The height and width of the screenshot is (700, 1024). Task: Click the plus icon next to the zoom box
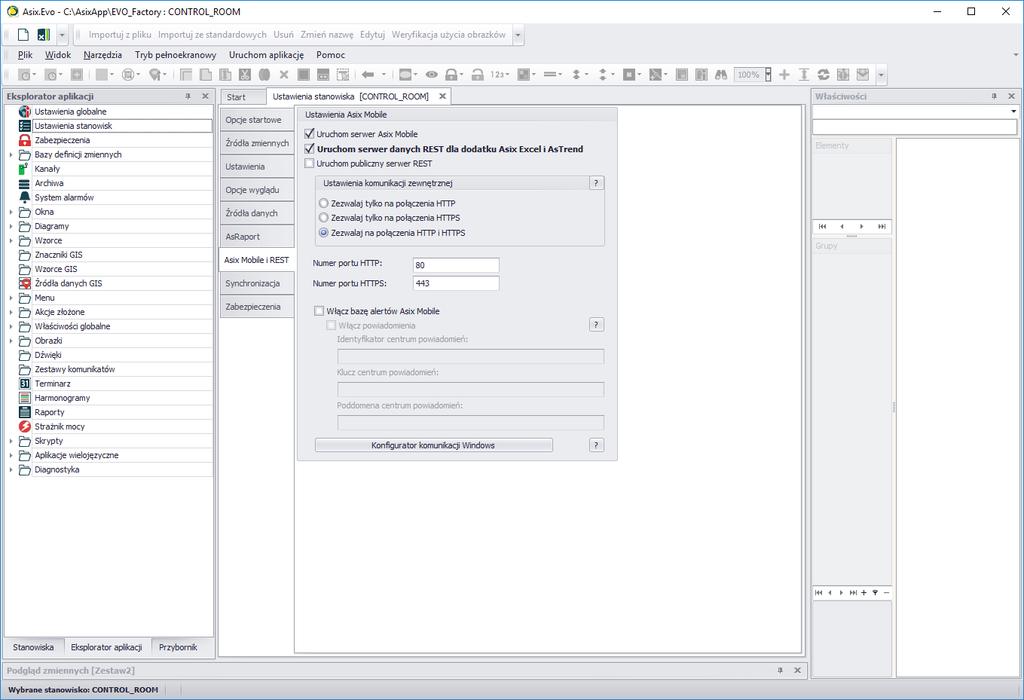(784, 74)
